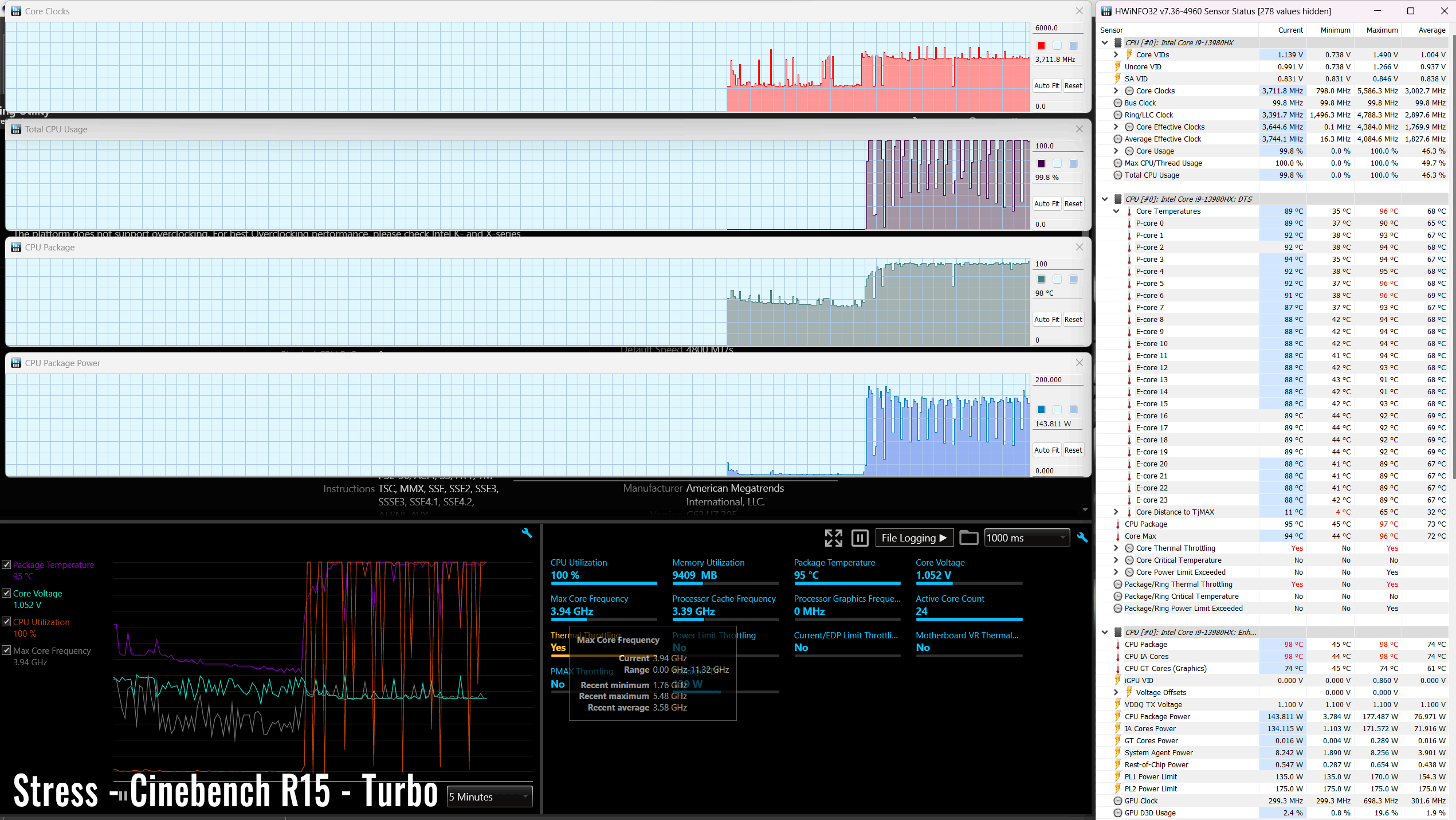Click Auto Fit in Core Clocks graph
1456x820 pixels.
1046,86
